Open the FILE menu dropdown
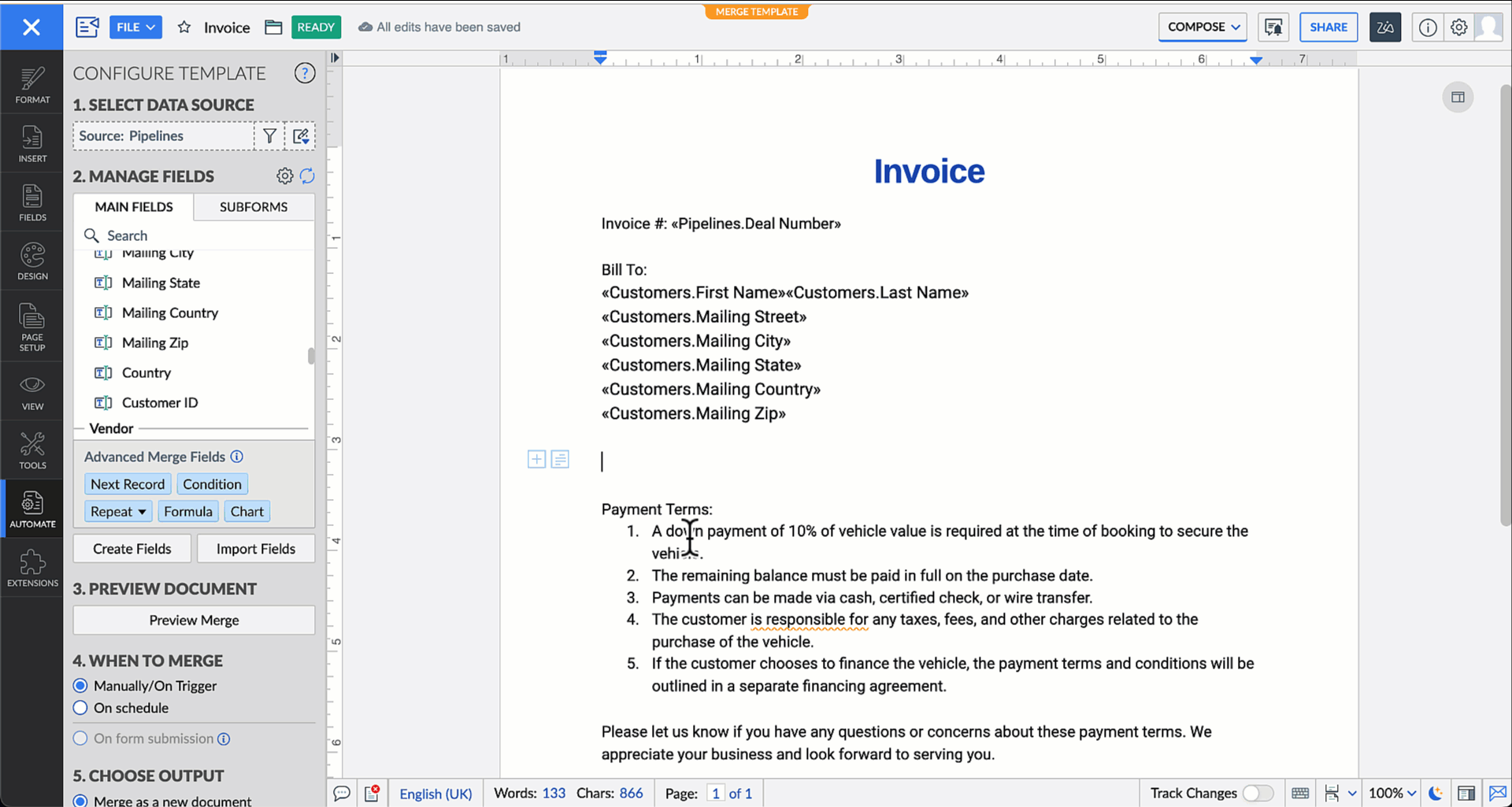 pos(135,28)
